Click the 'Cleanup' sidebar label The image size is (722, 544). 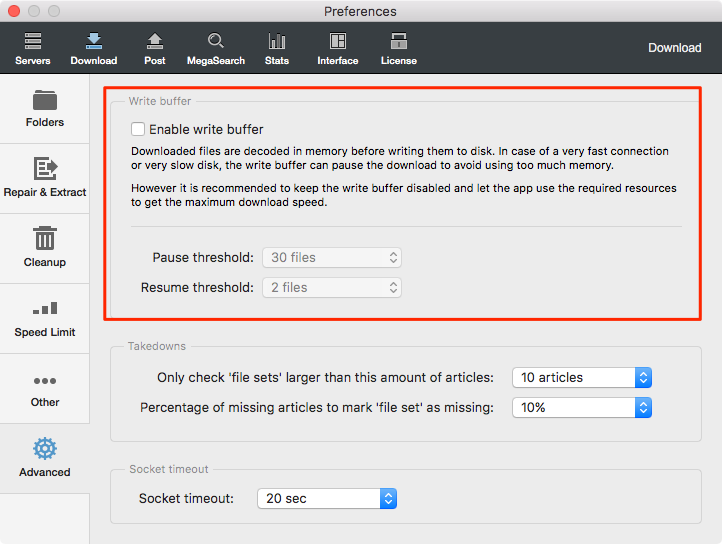(45, 262)
